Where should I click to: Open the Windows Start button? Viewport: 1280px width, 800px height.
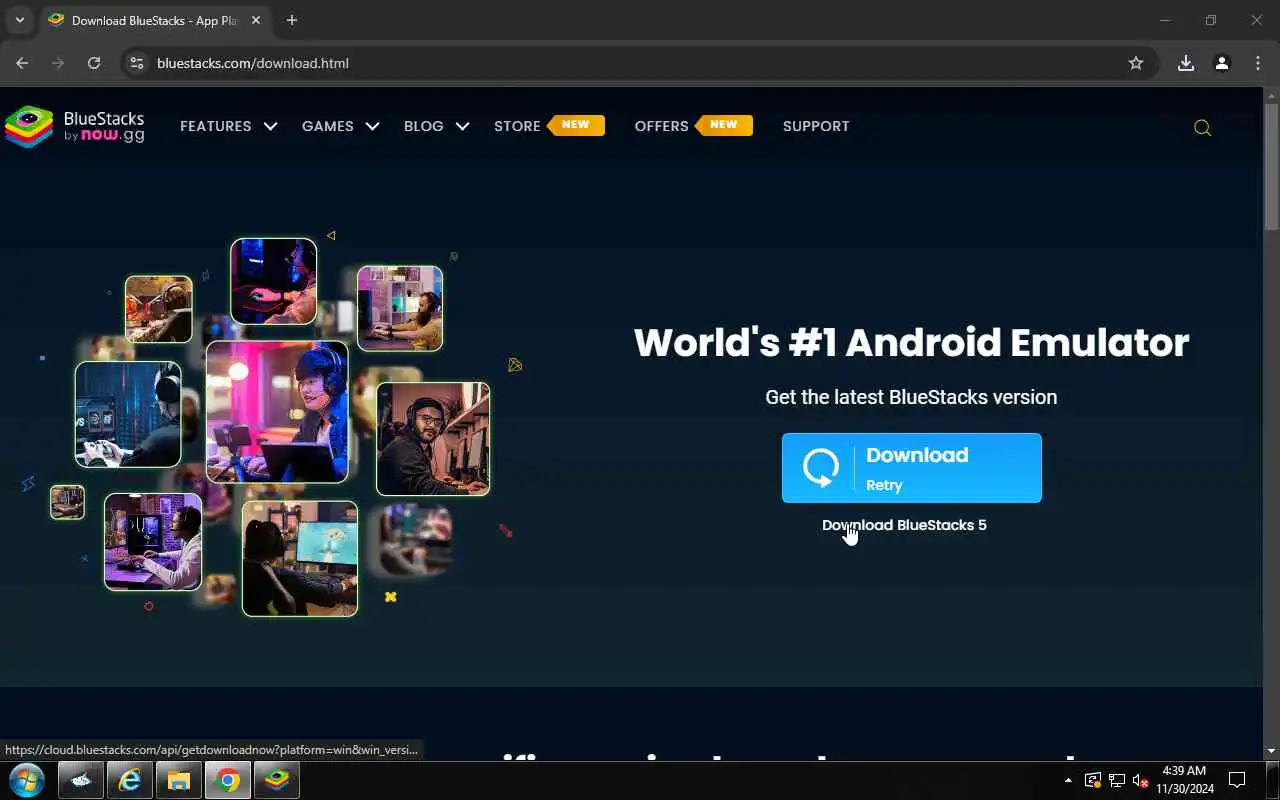tap(26, 780)
